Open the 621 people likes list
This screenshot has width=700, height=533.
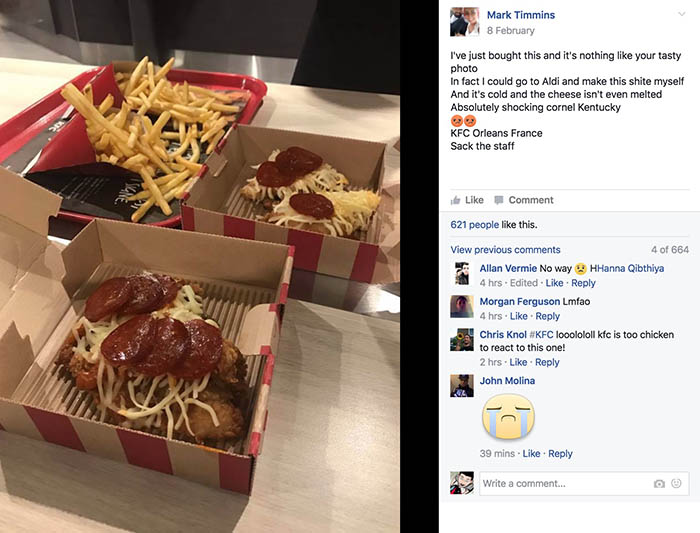[x=474, y=225]
